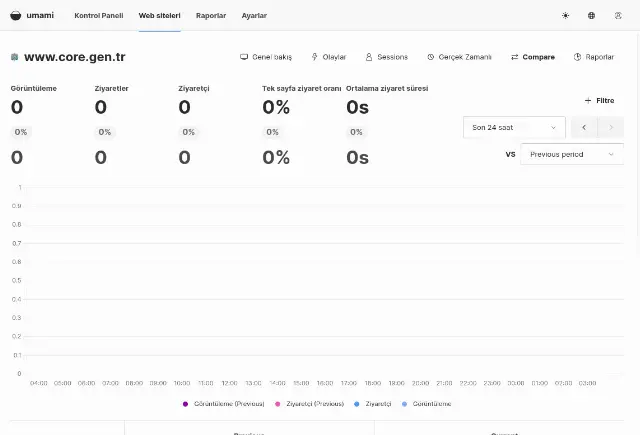
Task: Click the Ziyaretçi metric label above the chart
Action: [x=194, y=88]
